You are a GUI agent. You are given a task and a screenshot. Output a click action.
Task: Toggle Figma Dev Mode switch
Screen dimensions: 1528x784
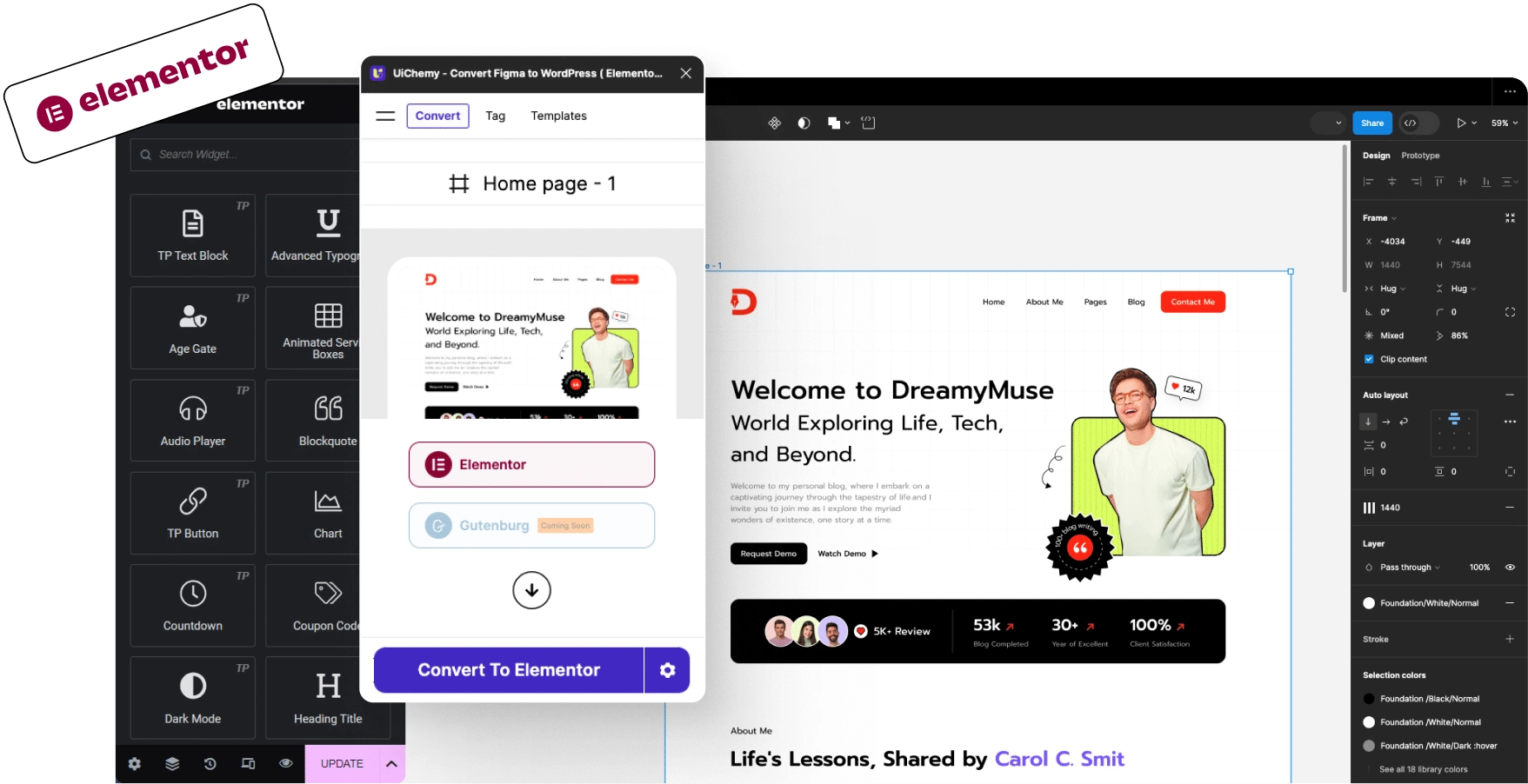1419,123
